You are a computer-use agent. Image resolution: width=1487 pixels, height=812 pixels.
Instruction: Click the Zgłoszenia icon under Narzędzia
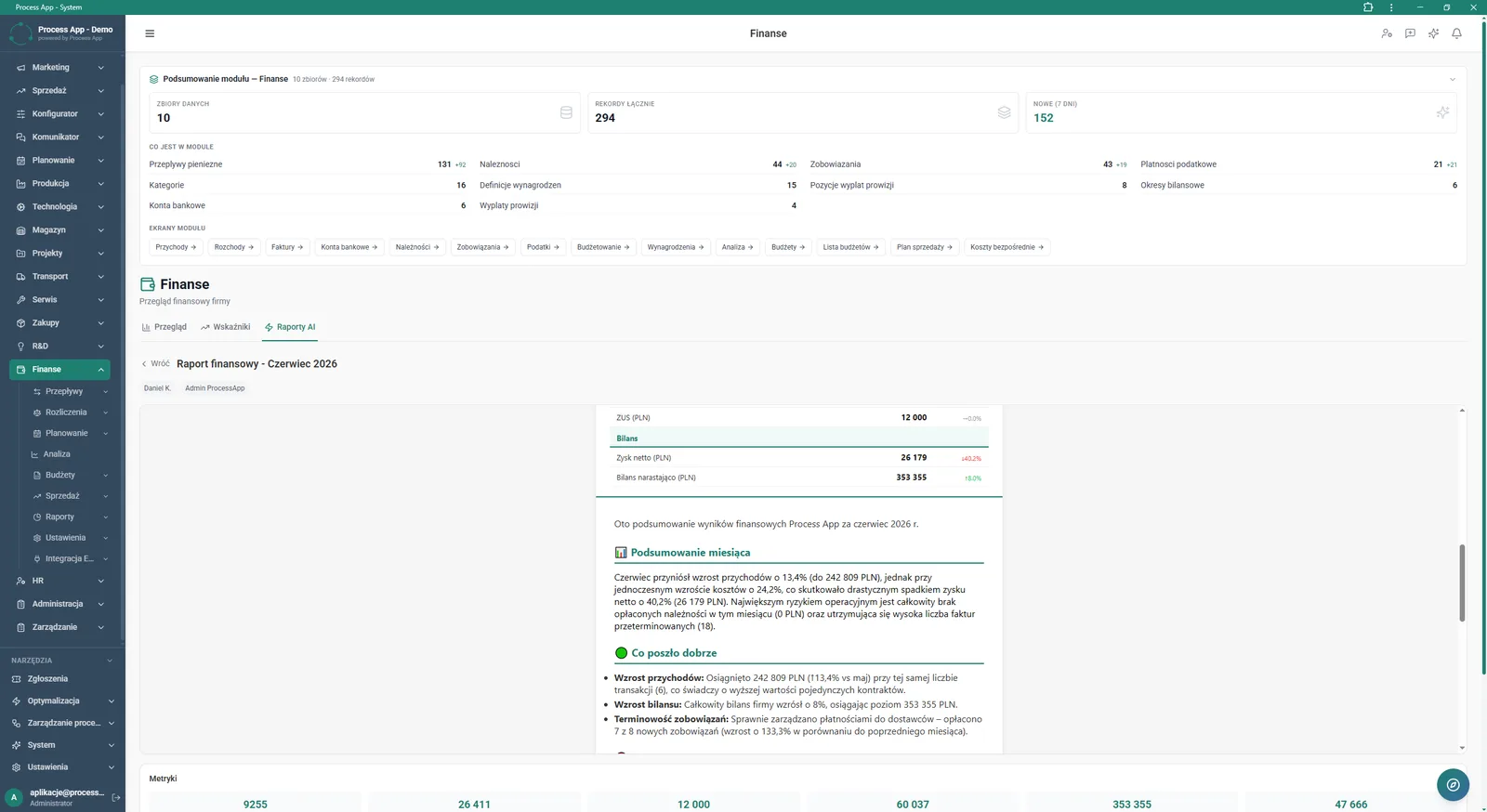click(x=16, y=679)
